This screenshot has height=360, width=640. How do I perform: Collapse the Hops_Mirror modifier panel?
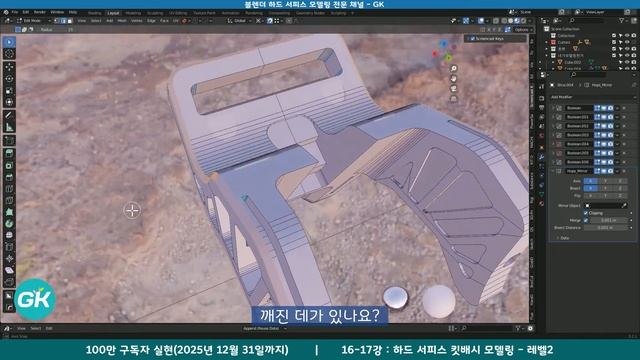pyautogui.click(x=553, y=171)
